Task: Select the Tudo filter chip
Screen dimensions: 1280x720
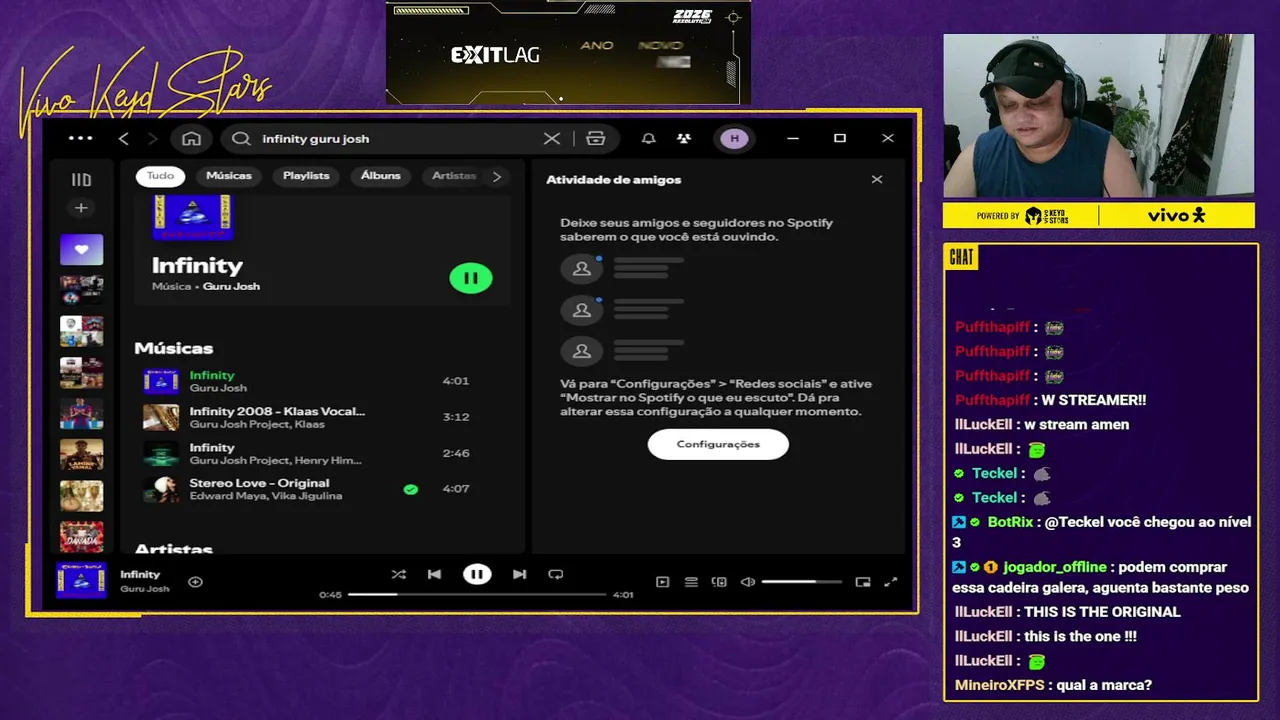Action: point(160,176)
